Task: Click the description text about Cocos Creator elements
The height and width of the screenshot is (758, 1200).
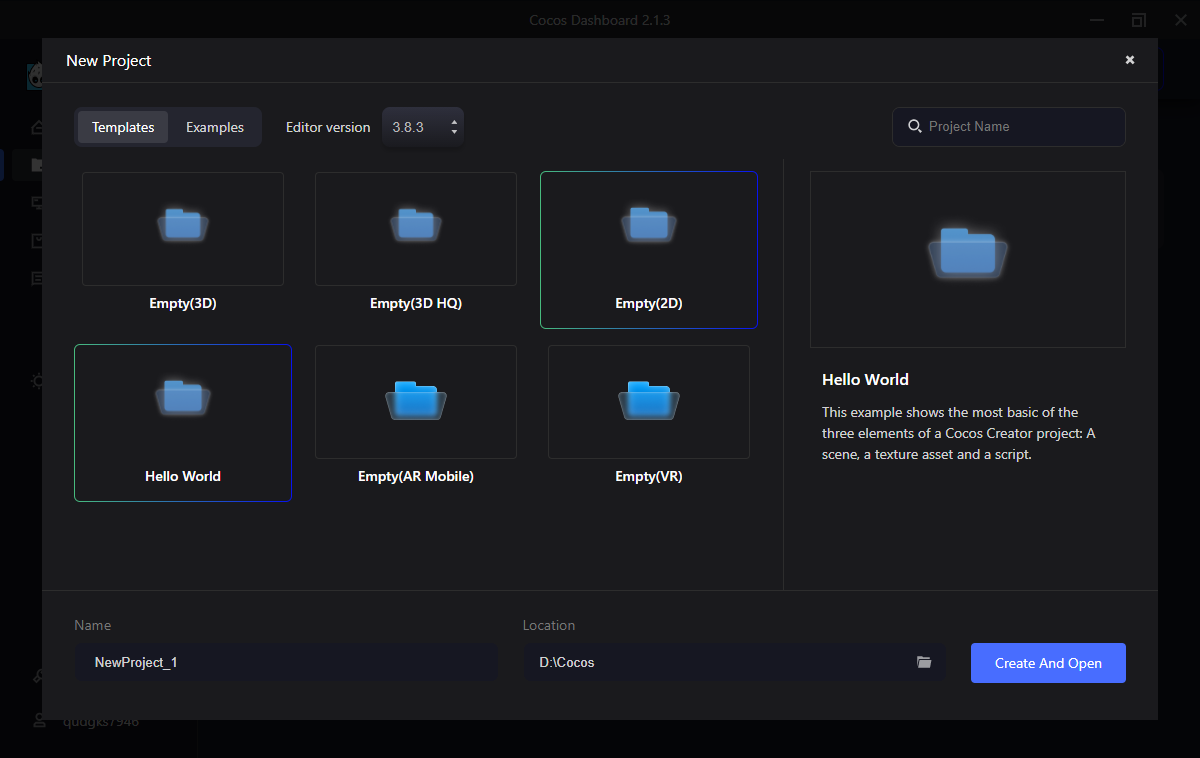Action: click(x=959, y=433)
